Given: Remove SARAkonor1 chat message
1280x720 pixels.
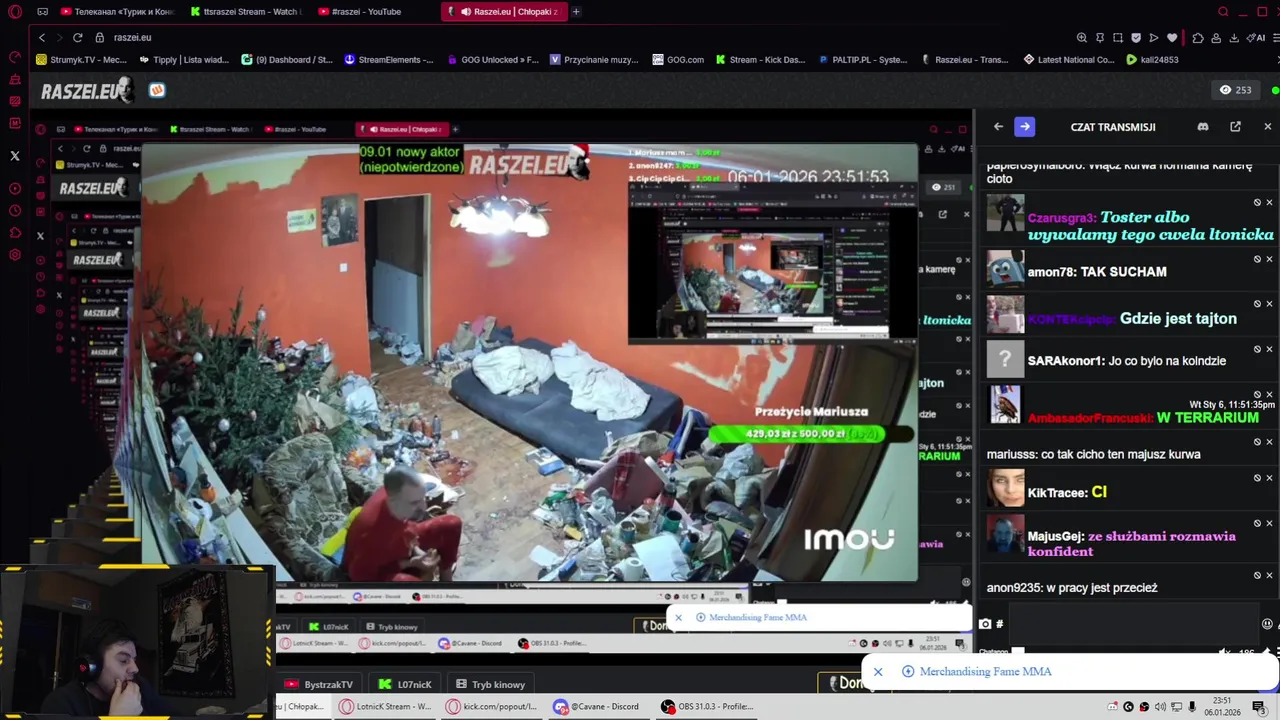Looking at the screenshot, I should [1269, 349].
